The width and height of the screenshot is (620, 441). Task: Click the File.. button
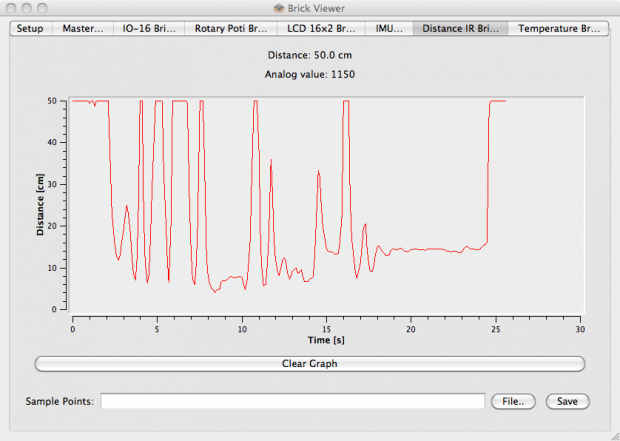pyautogui.click(x=515, y=401)
